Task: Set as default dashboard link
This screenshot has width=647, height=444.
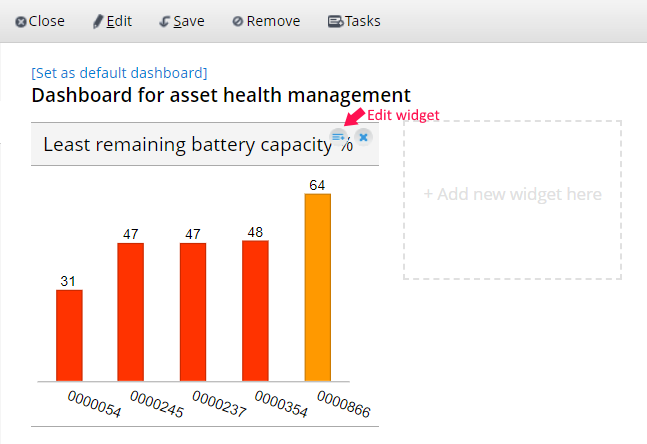Action: [119, 73]
